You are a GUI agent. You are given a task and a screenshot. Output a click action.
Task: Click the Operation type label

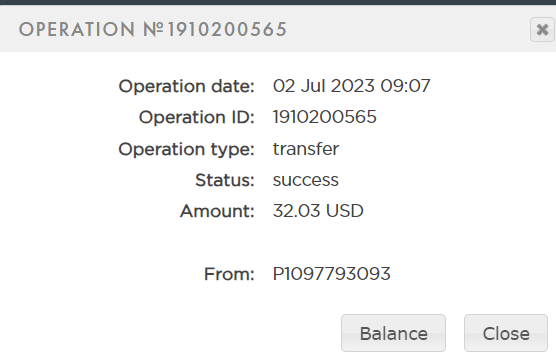[187, 149]
